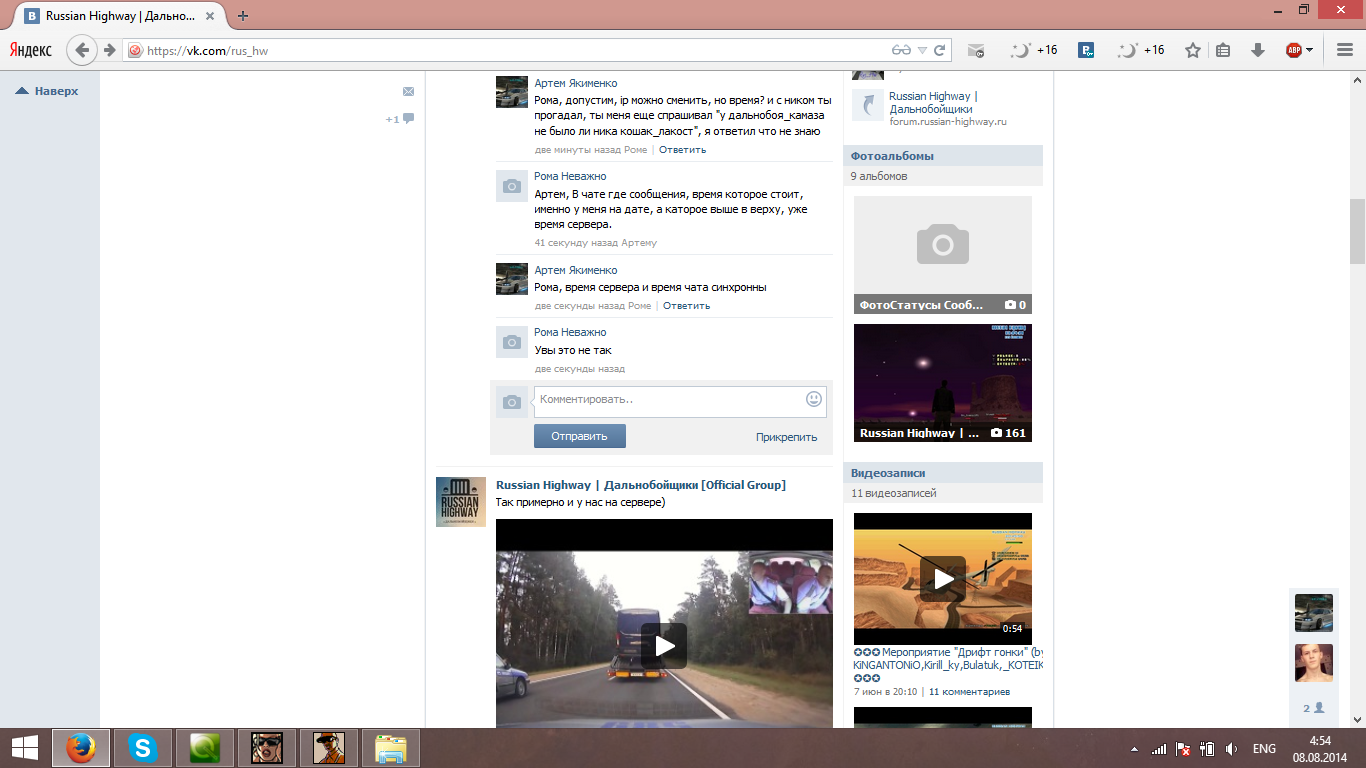1366x768 pixels.
Task: Open the second GTA character taskbar icon
Action: click(329, 748)
